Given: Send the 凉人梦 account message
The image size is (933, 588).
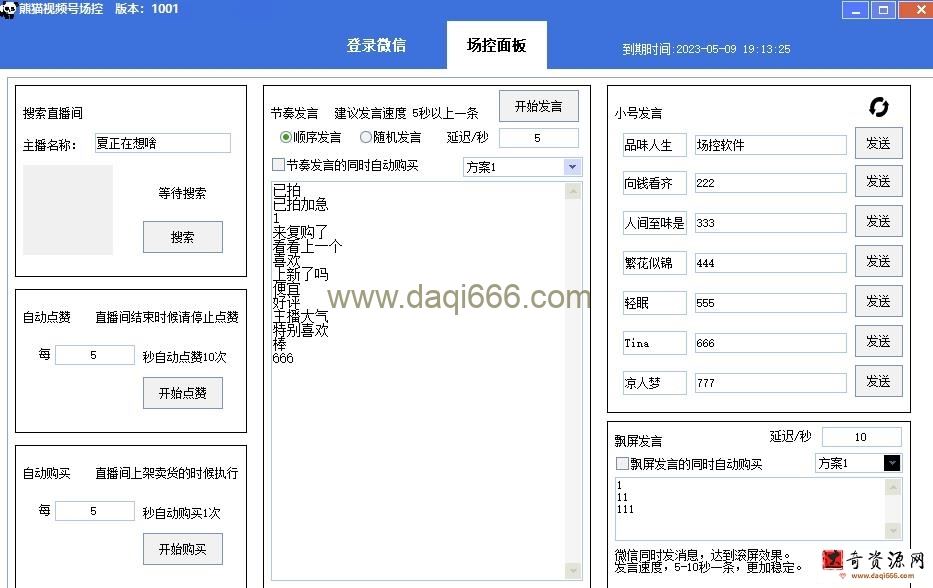Looking at the screenshot, I should tap(878, 381).
